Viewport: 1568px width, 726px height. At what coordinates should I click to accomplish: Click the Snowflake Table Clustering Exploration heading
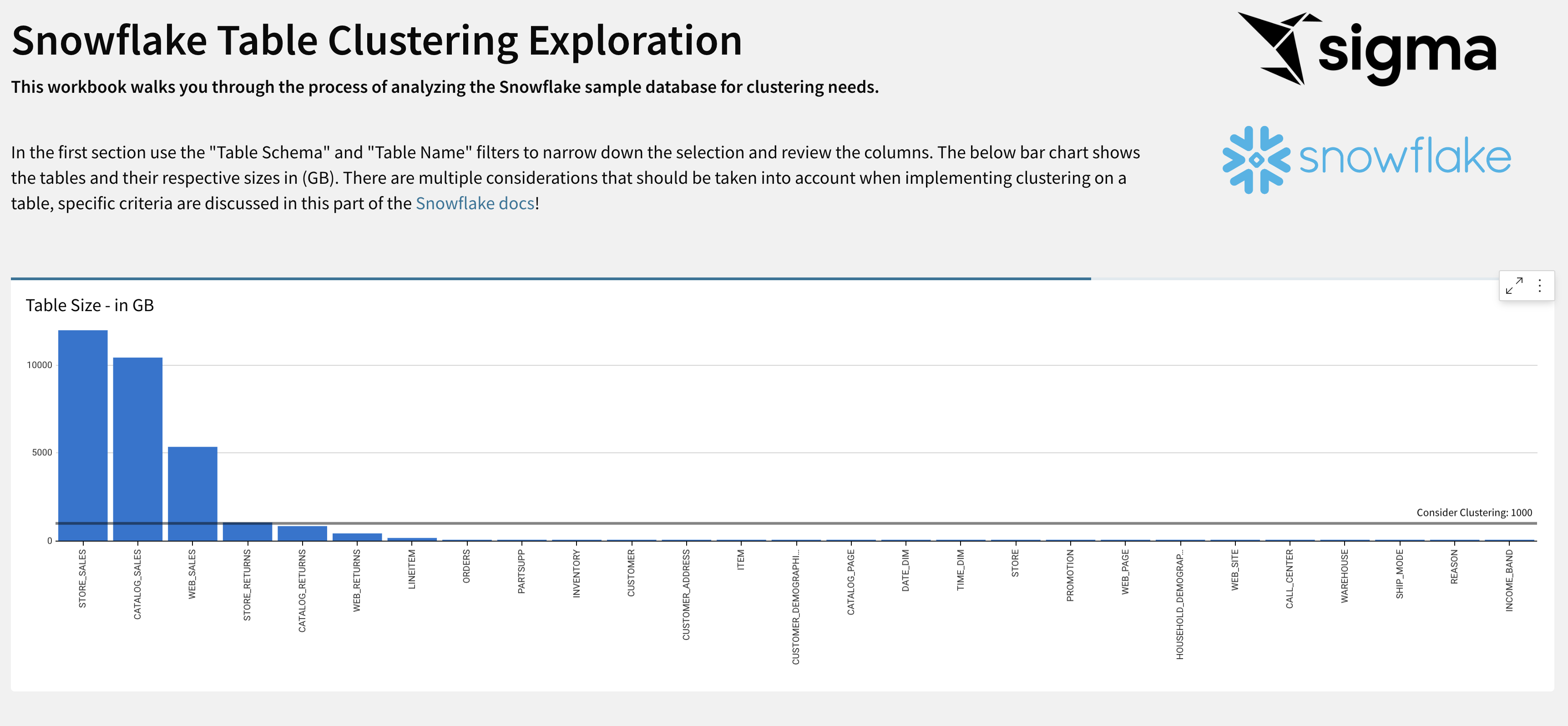pyautogui.click(x=377, y=41)
